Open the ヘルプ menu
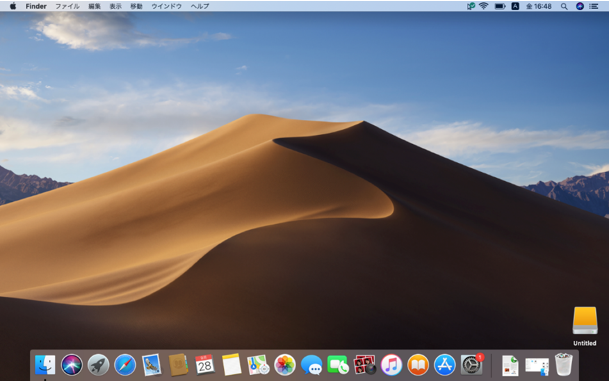Image resolution: width=609 pixels, height=381 pixels. click(x=200, y=6)
